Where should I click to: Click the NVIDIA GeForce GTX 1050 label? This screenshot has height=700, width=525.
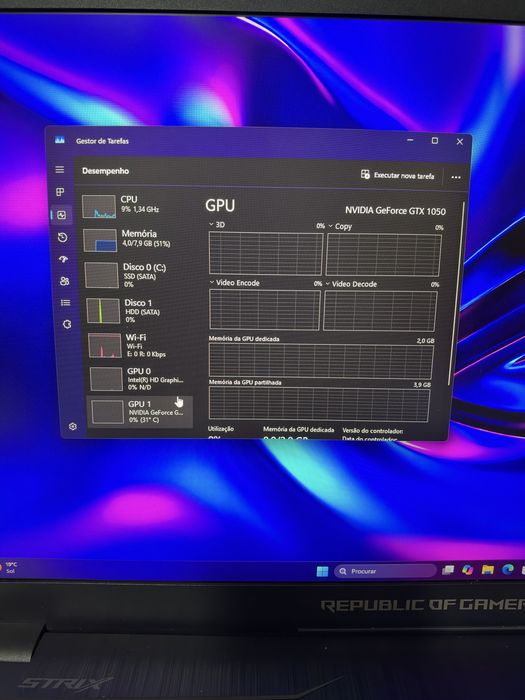click(395, 211)
